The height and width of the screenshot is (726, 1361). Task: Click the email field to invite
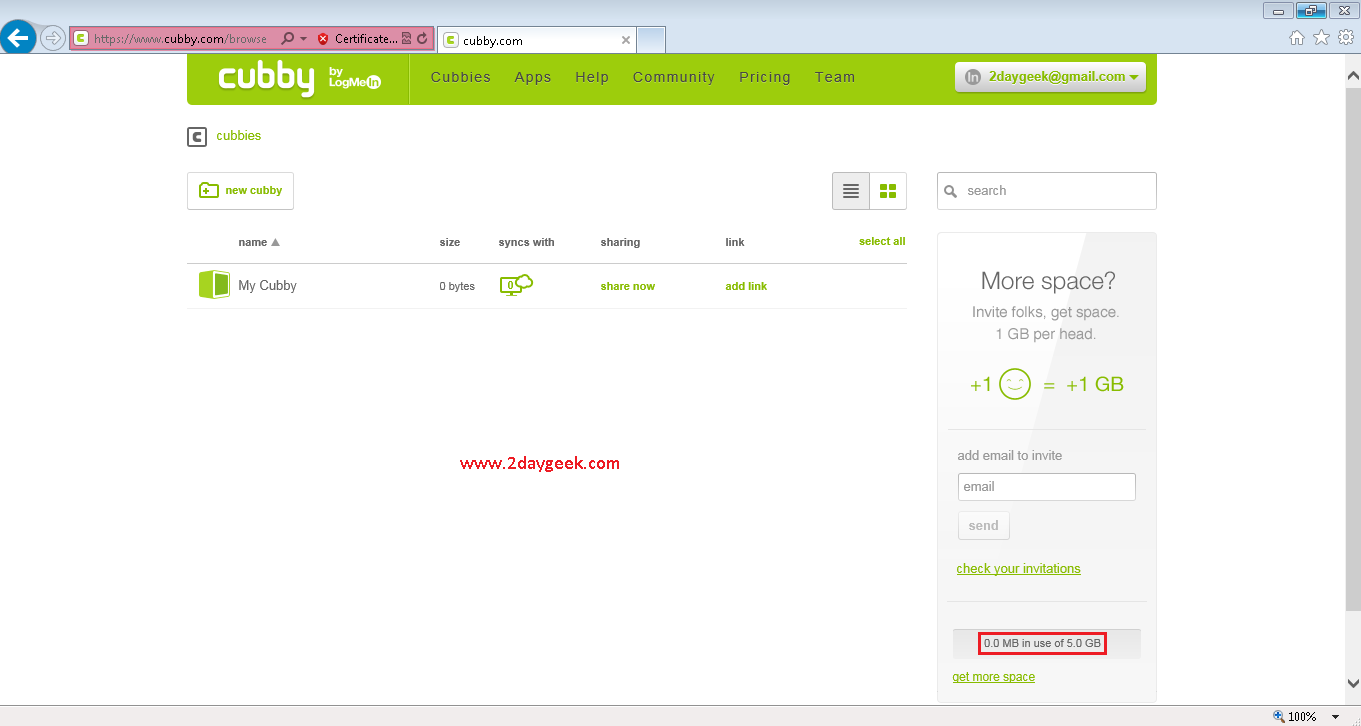(x=1047, y=487)
